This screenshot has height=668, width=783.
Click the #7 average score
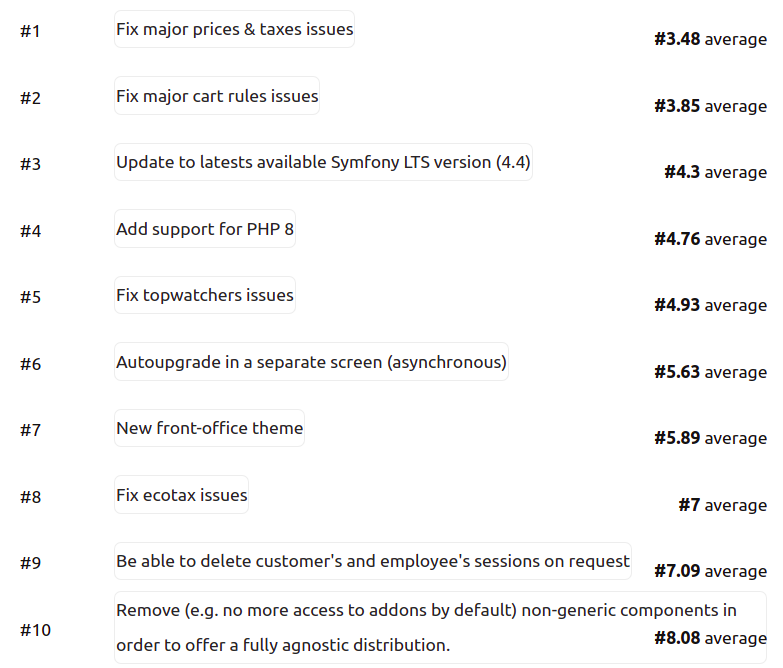point(722,505)
